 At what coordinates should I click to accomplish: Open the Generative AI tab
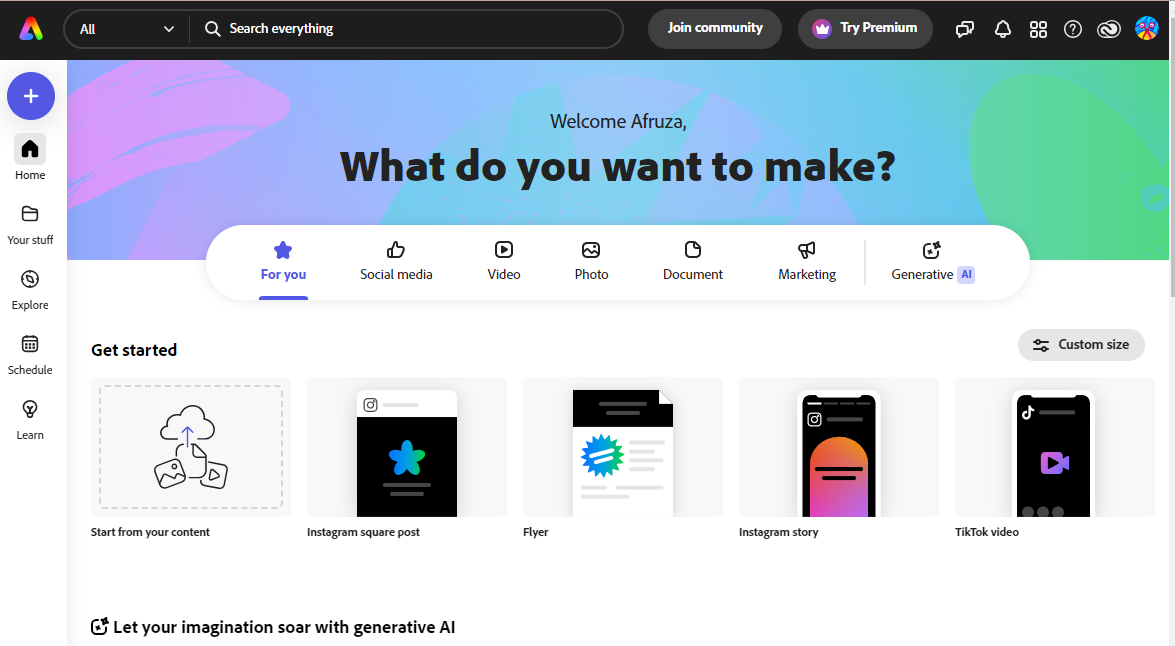click(931, 261)
